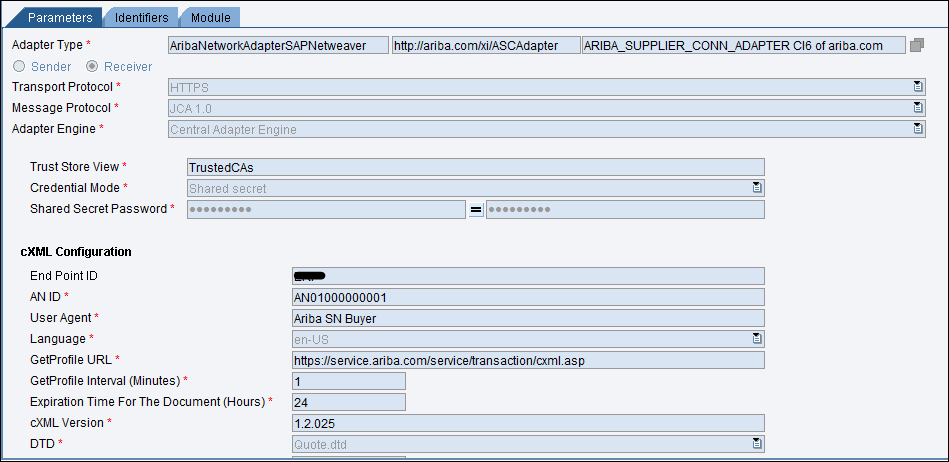Viewport: 949px width, 462px height.
Task: Open the Adapter Engine dropdown
Action: coord(918,128)
